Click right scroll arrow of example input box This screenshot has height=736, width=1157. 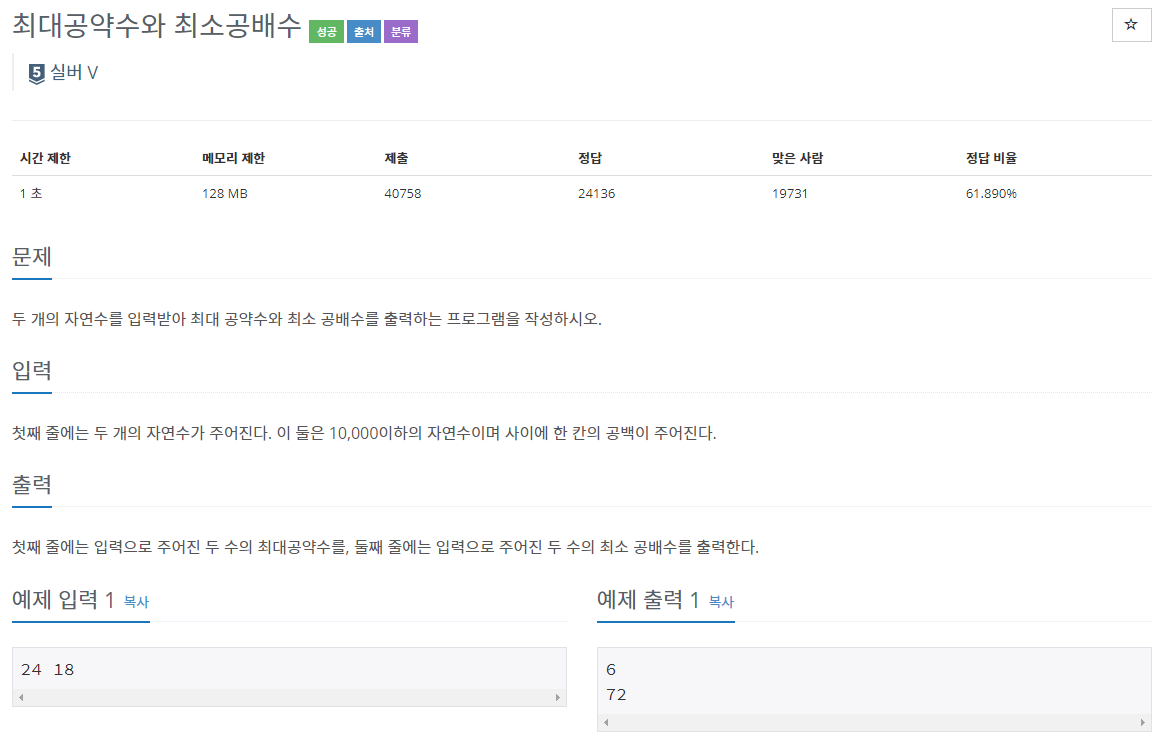point(558,698)
